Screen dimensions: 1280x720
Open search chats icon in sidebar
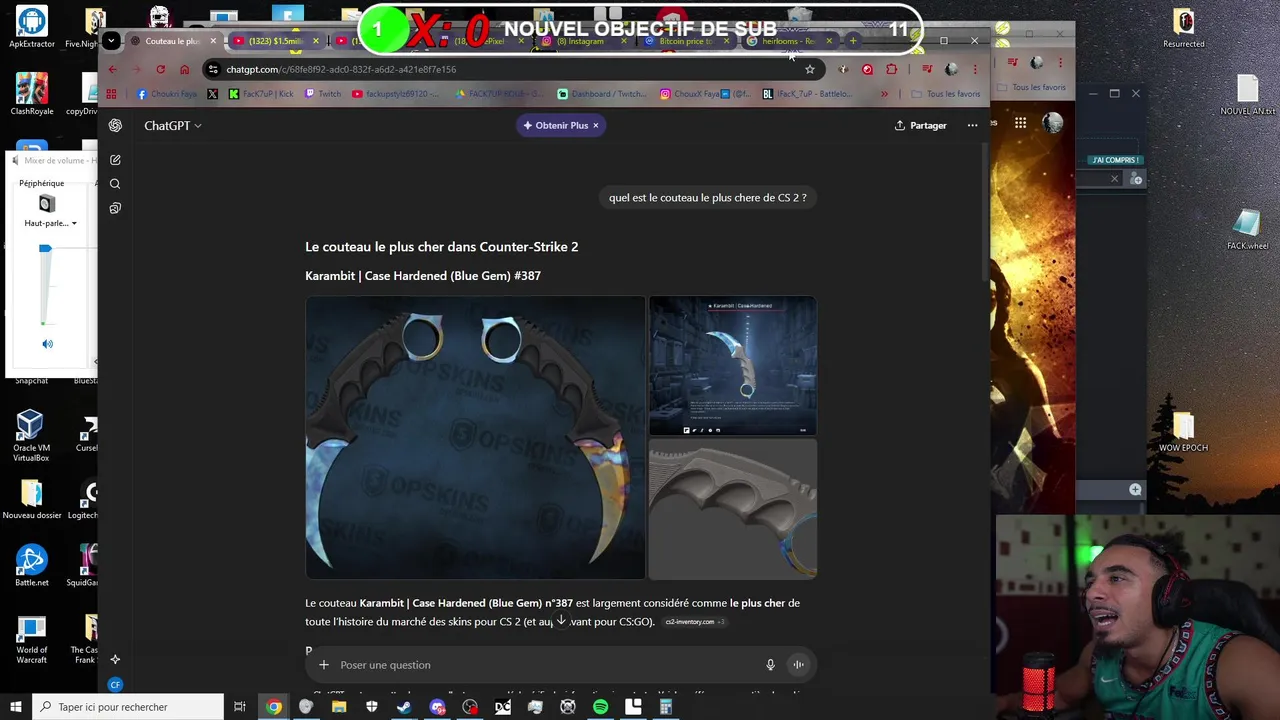point(115,184)
